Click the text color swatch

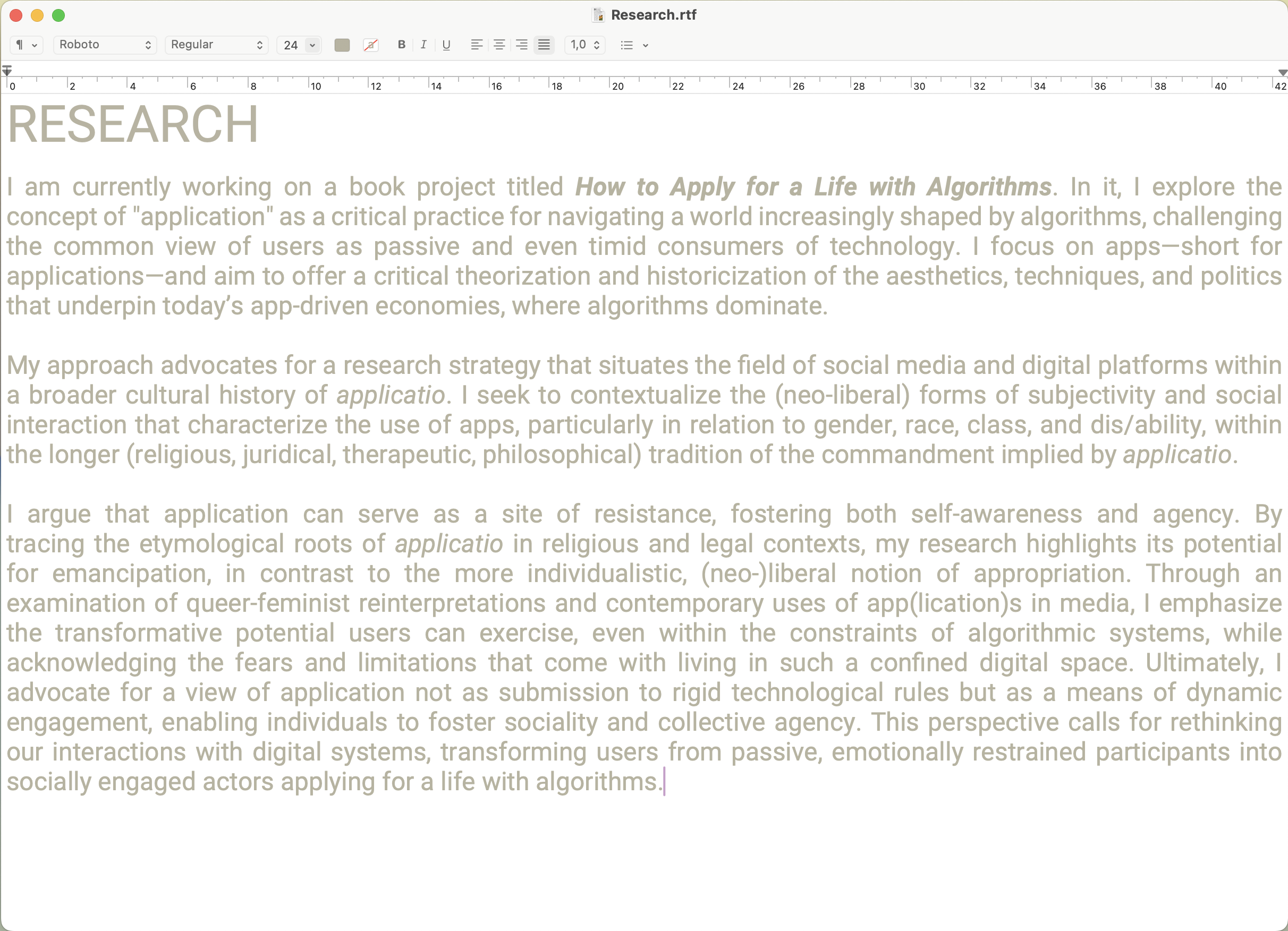pyautogui.click(x=342, y=45)
